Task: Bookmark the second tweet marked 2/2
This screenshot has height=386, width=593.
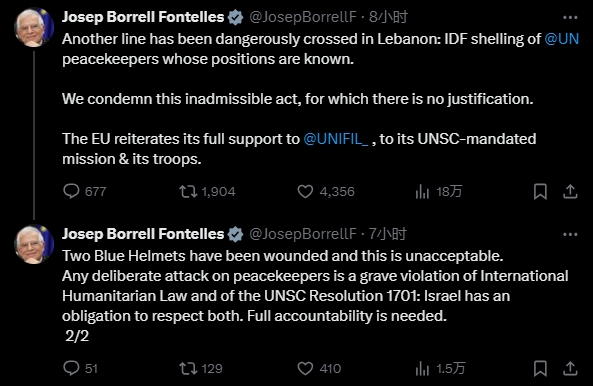Action: (x=540, y=368)
